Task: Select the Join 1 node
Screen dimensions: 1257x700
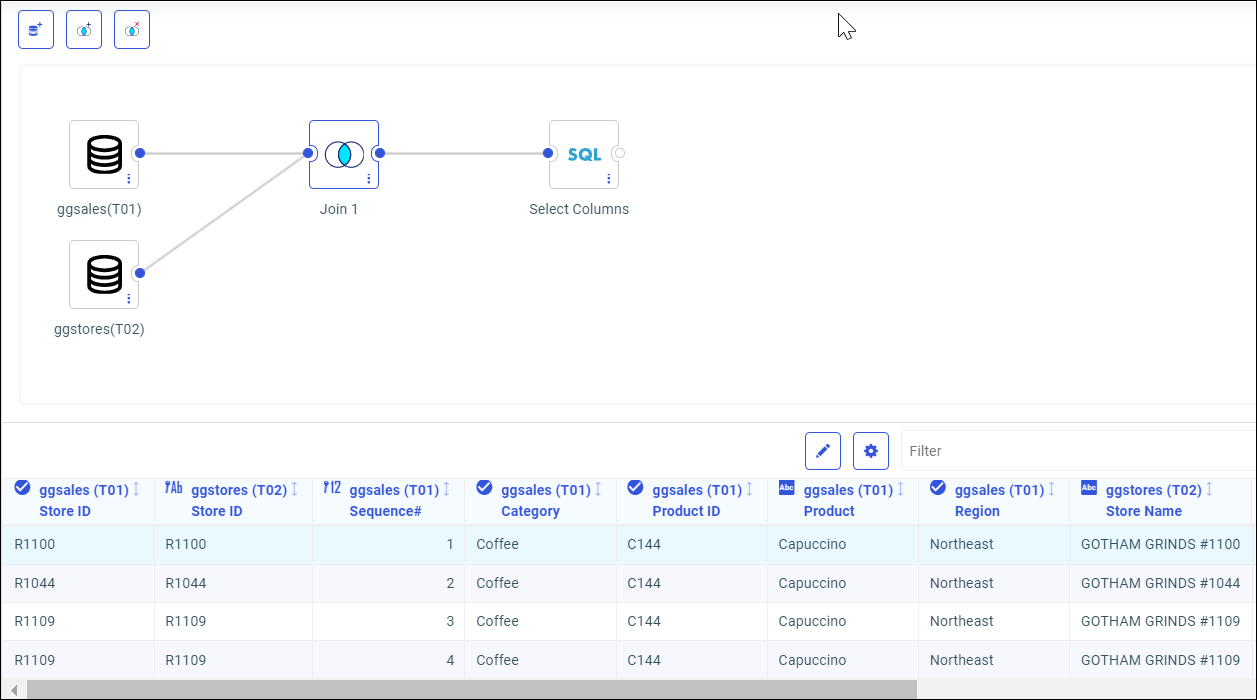Action: (x=344, y=154)
